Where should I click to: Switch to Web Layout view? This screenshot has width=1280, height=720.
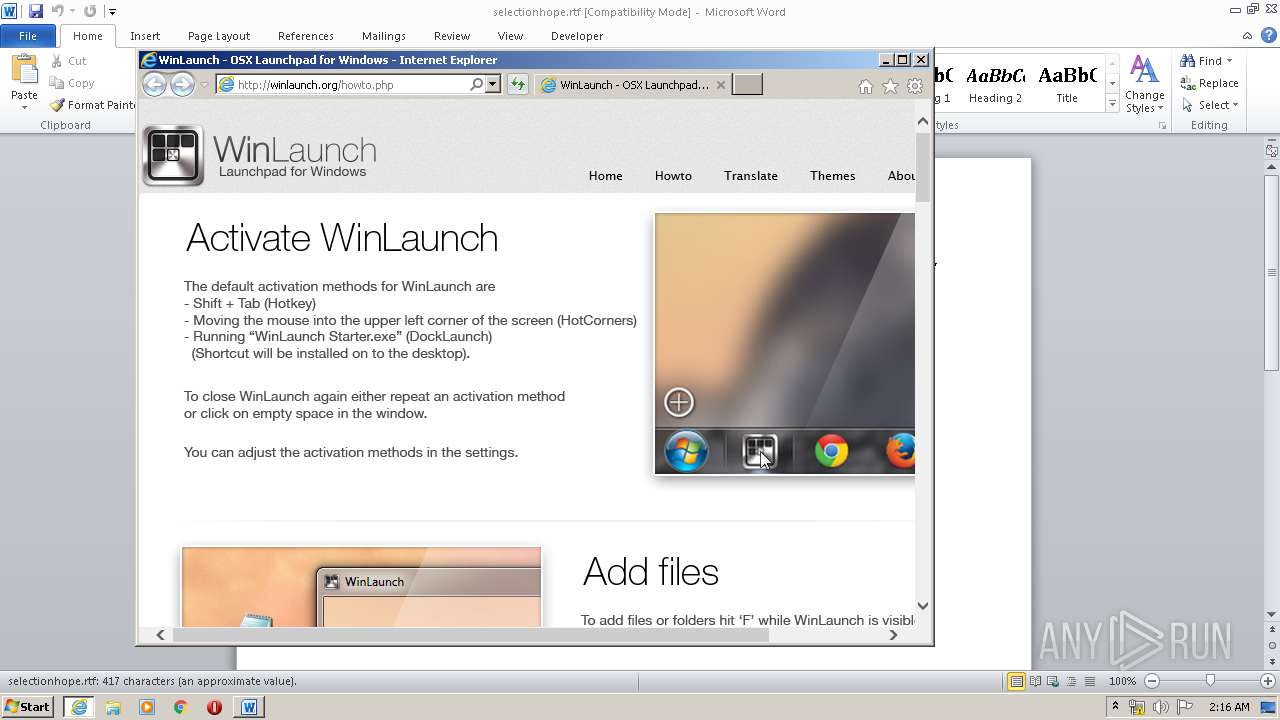click(x=1053, y=681)
